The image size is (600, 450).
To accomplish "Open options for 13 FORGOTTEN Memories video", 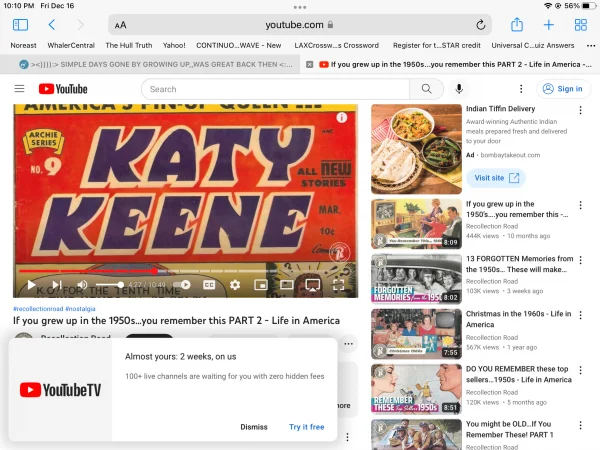I will click(580, 260).
